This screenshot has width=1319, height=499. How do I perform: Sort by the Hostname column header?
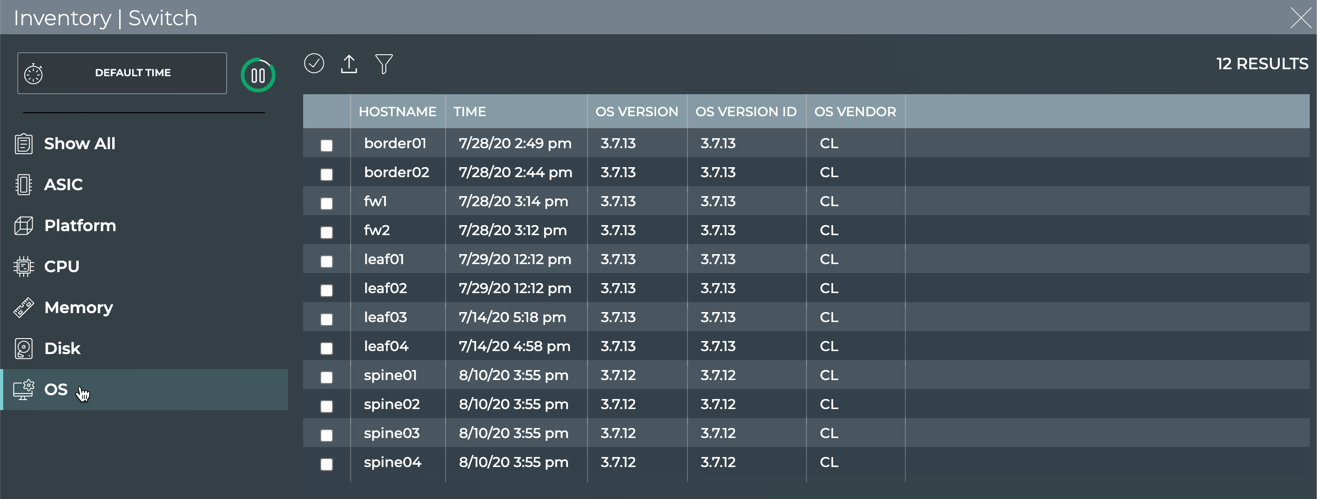click(397, 112)
